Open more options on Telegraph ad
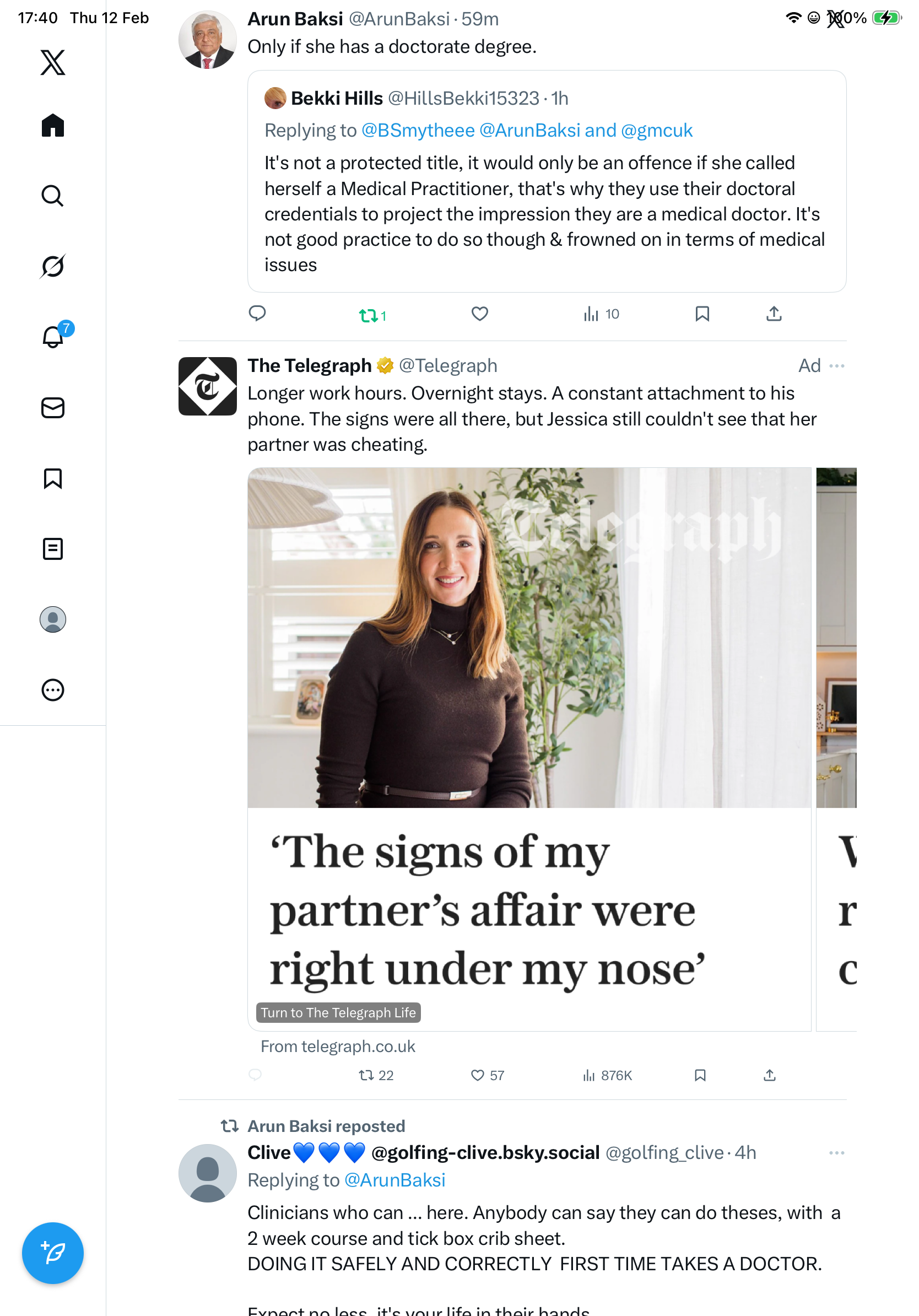 pyautogui.click(x=836, y=366)
